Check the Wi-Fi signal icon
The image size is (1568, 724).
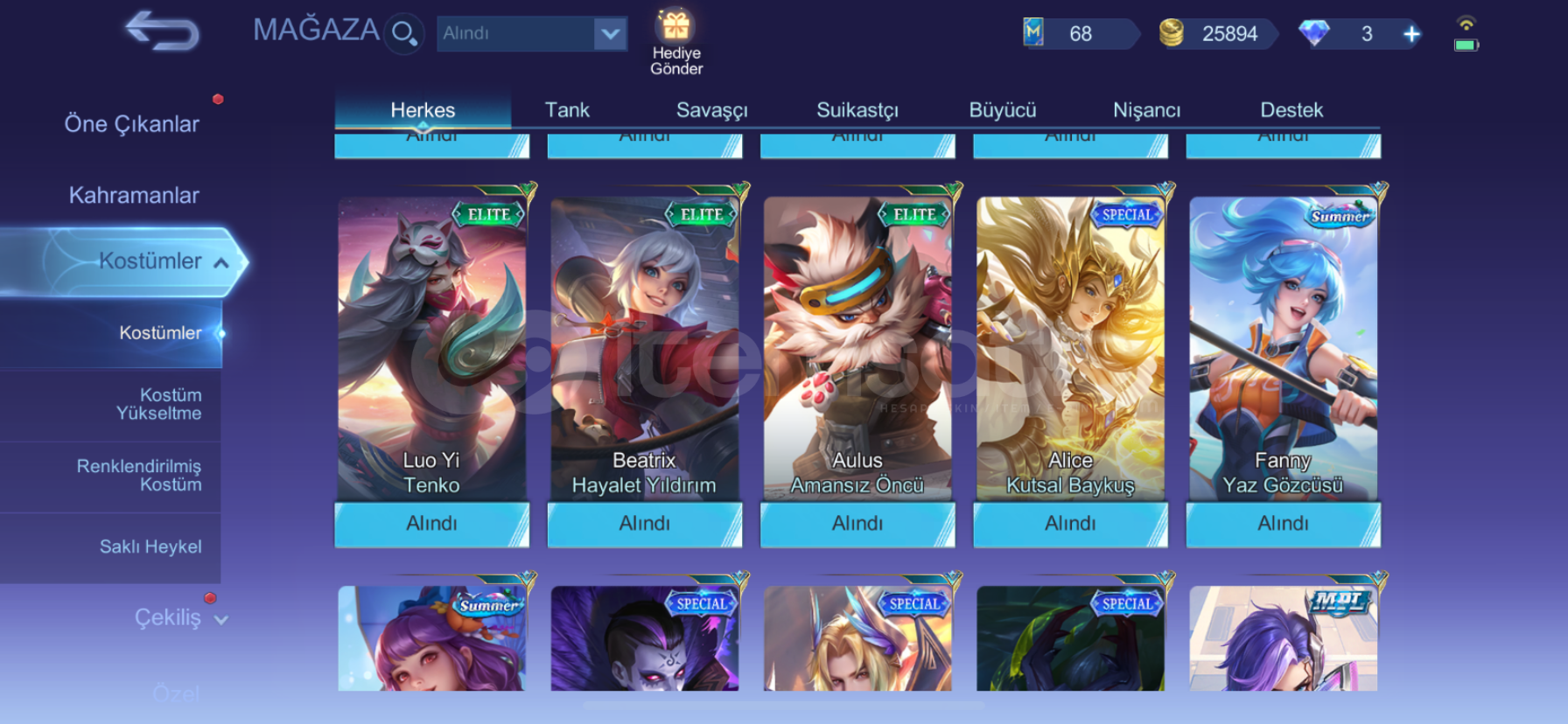click(1466, 23)
